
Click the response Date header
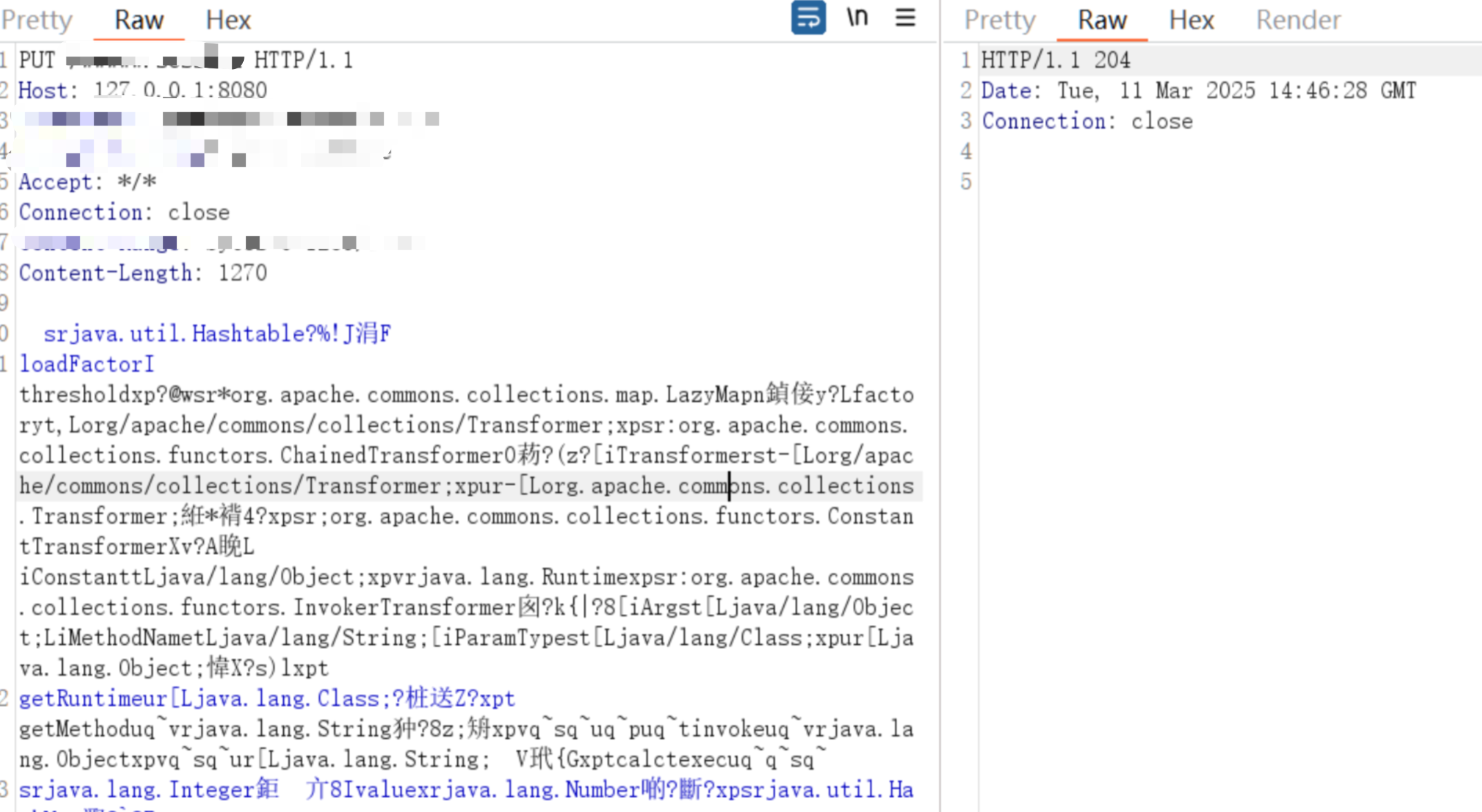[1198, 90]
